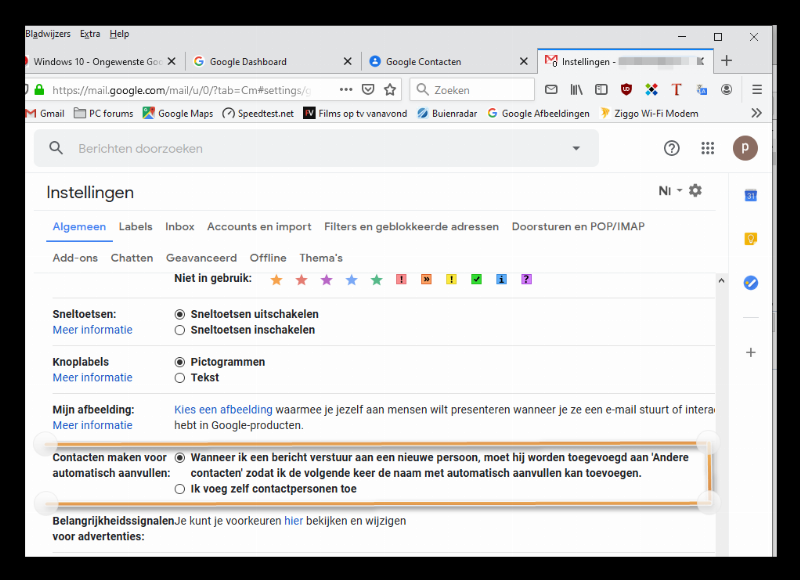Click the green star under Niet in gebruik
Image resolution: width=800 pixels, height=580 pixels.
click(376, 280)
